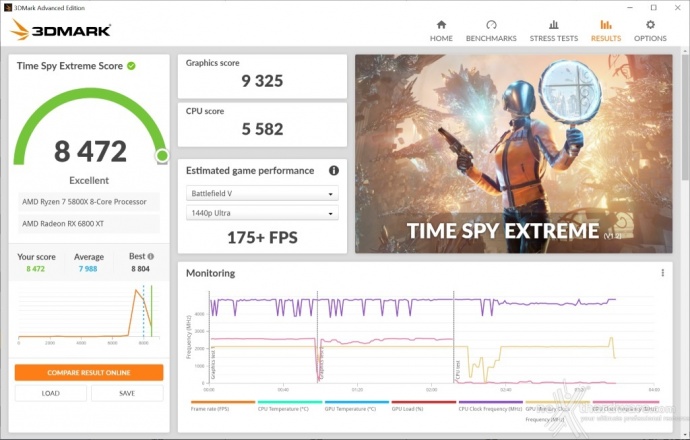Image resolution: width=690 pixels, height=440 pixels.
Task: Open the Options tab
Action: coord(650,31)
